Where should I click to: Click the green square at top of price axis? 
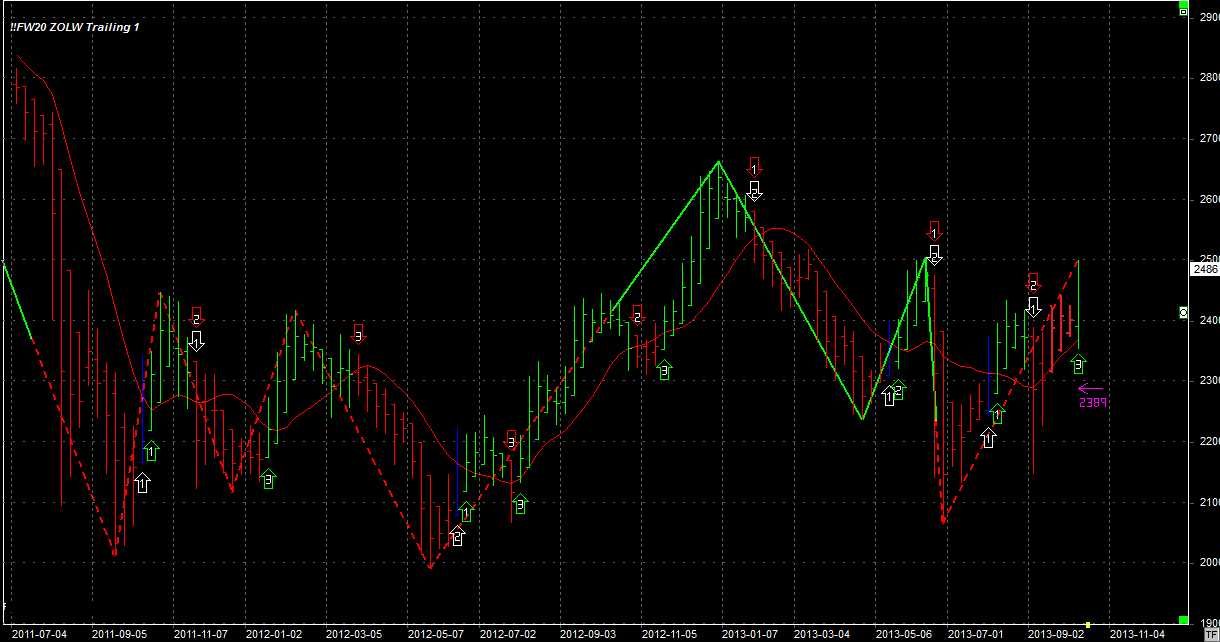[1183, 11]
